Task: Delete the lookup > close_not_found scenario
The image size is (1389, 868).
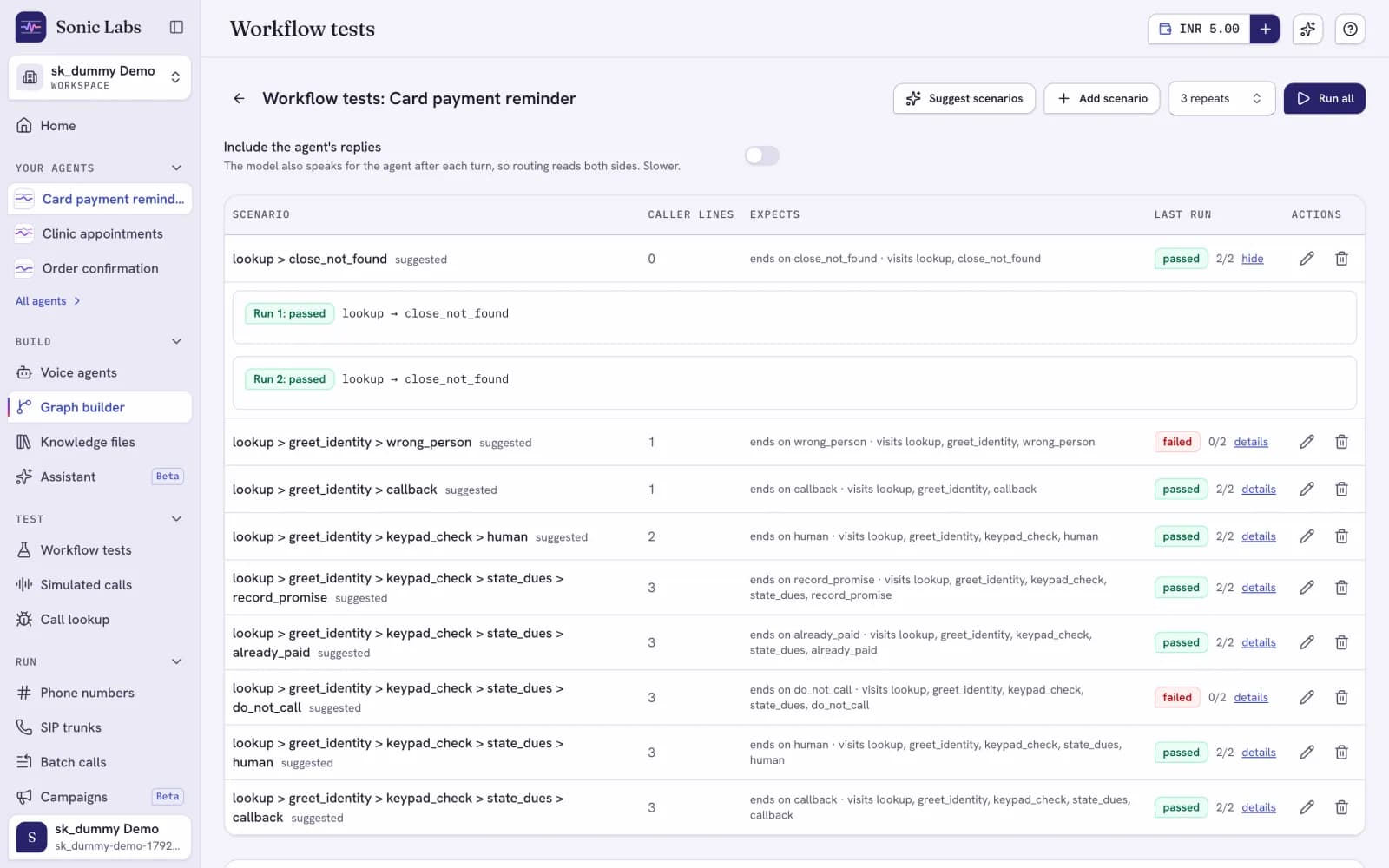Action: [x=1341, y=259]
